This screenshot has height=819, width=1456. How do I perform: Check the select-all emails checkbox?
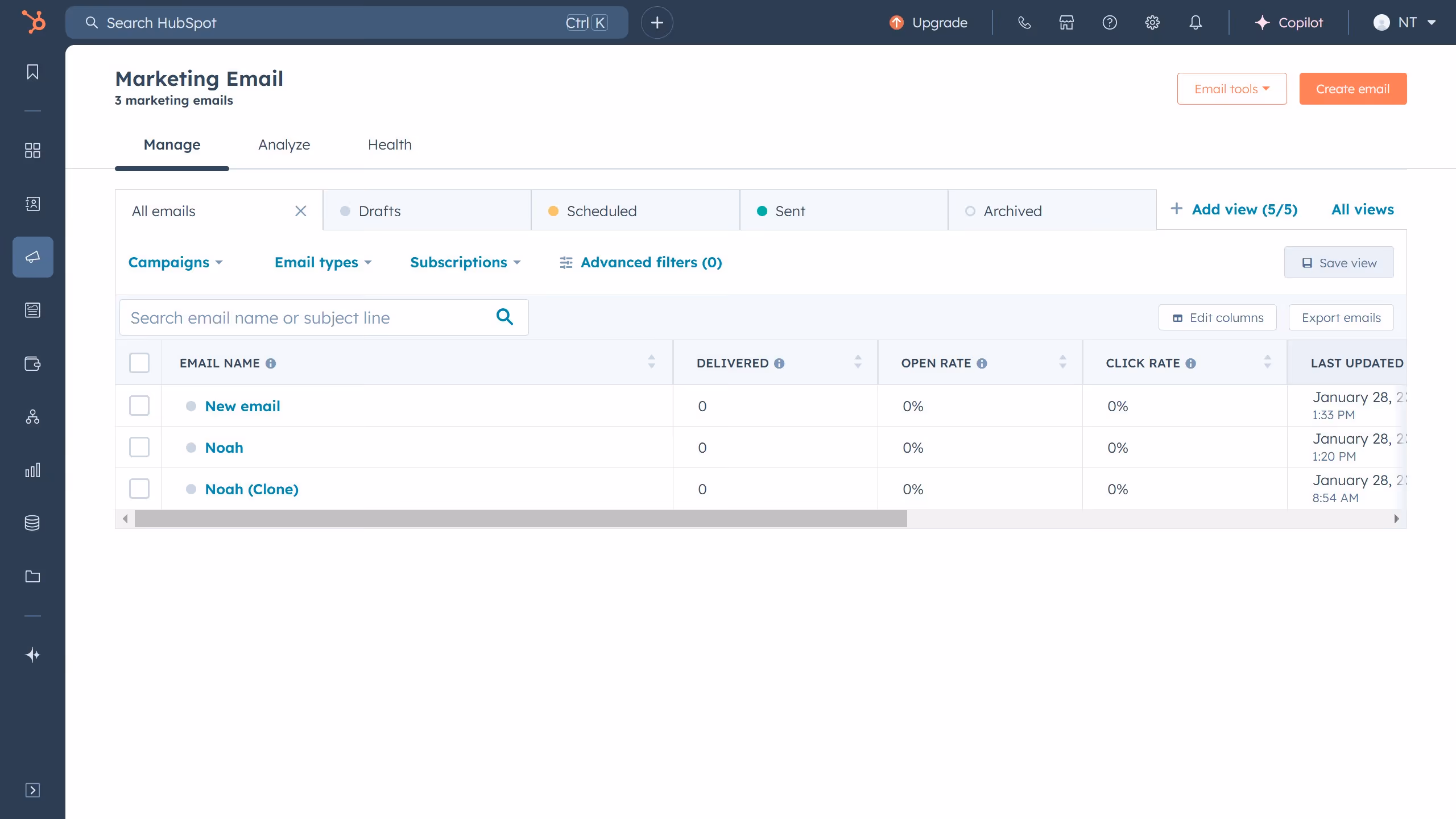139,362
